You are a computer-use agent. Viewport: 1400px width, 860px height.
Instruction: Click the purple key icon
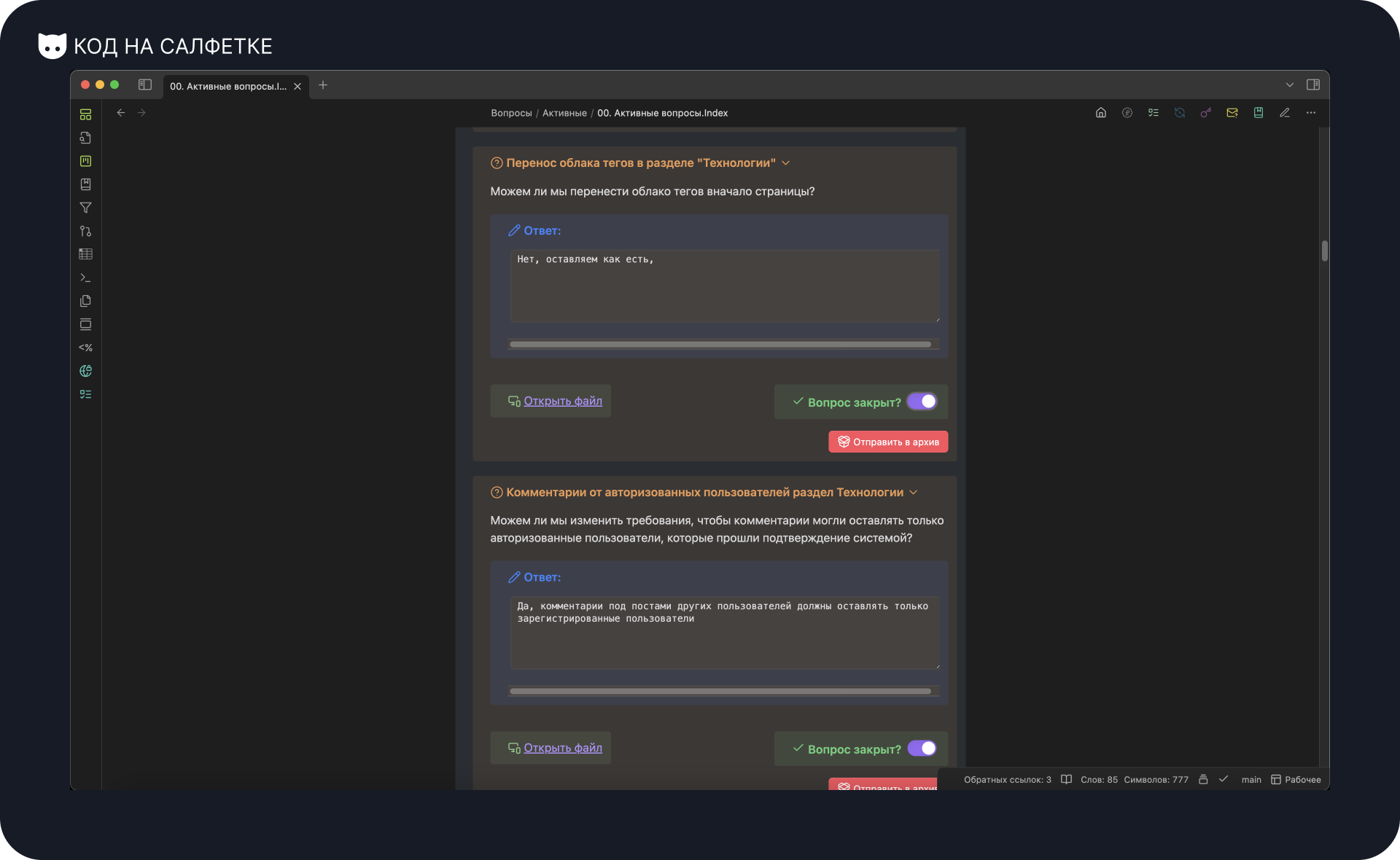(1206, 113)
